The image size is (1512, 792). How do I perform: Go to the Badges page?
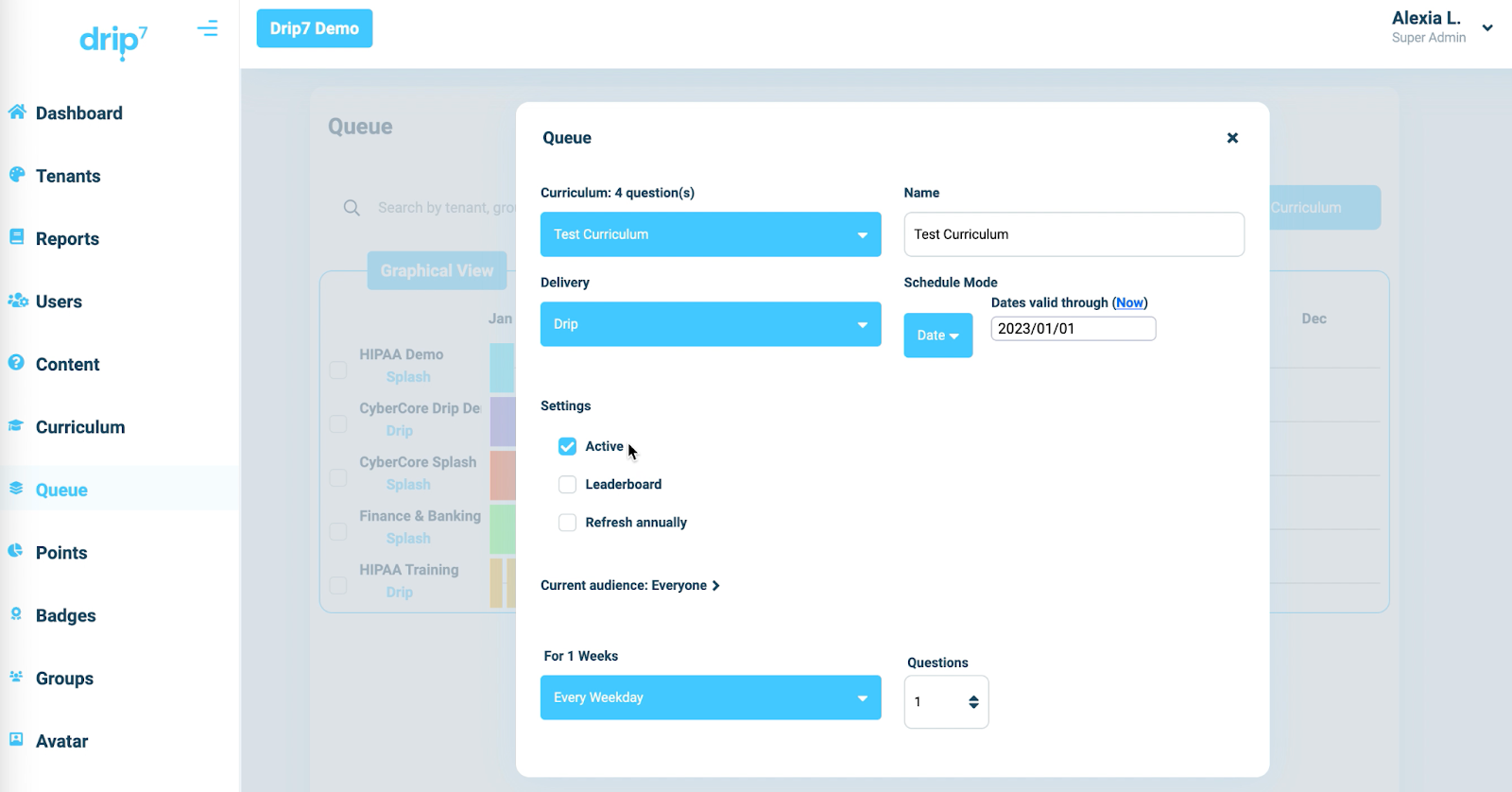tap(66, 615)
